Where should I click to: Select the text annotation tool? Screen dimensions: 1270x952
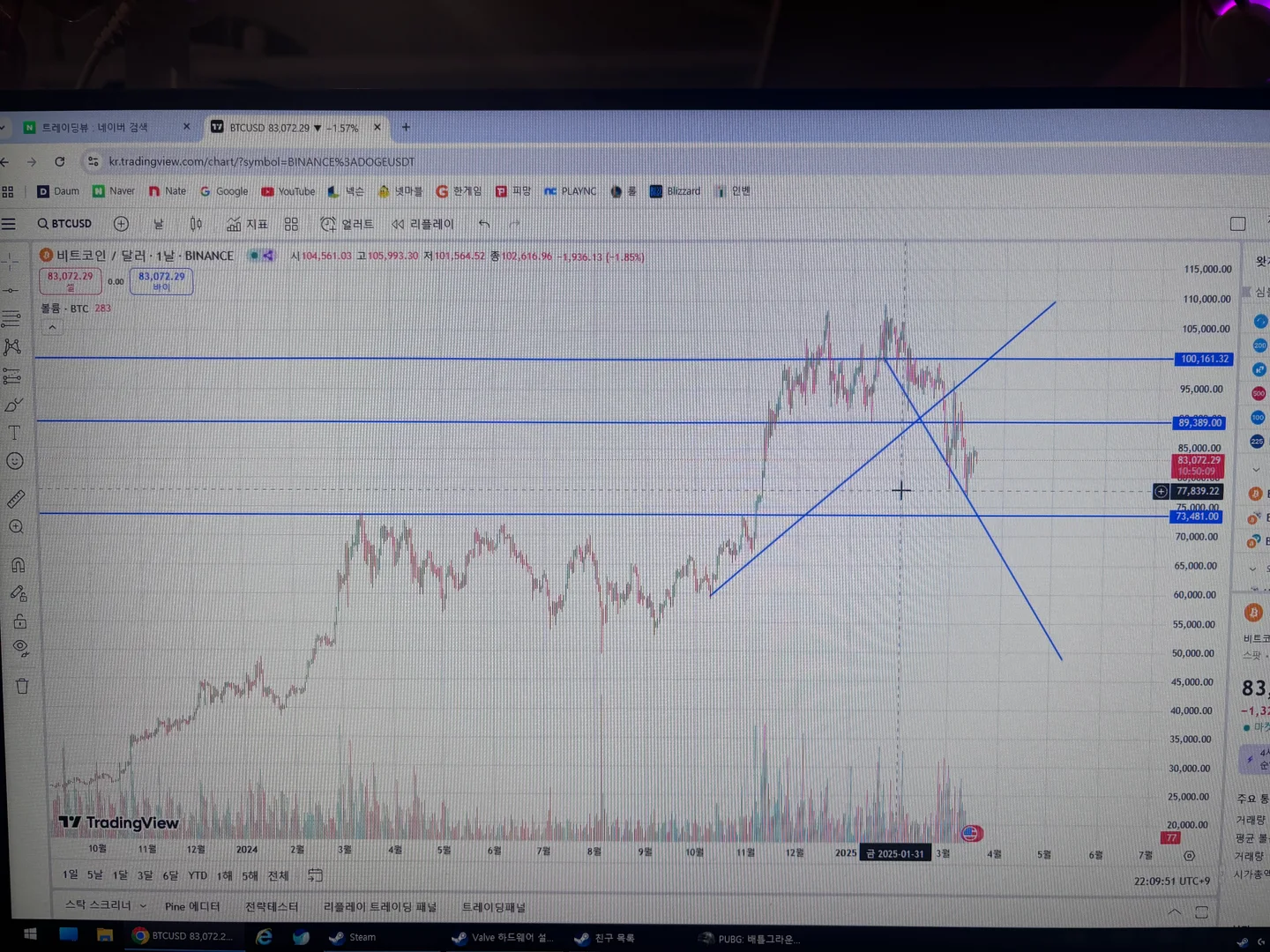tap(14, 433)
